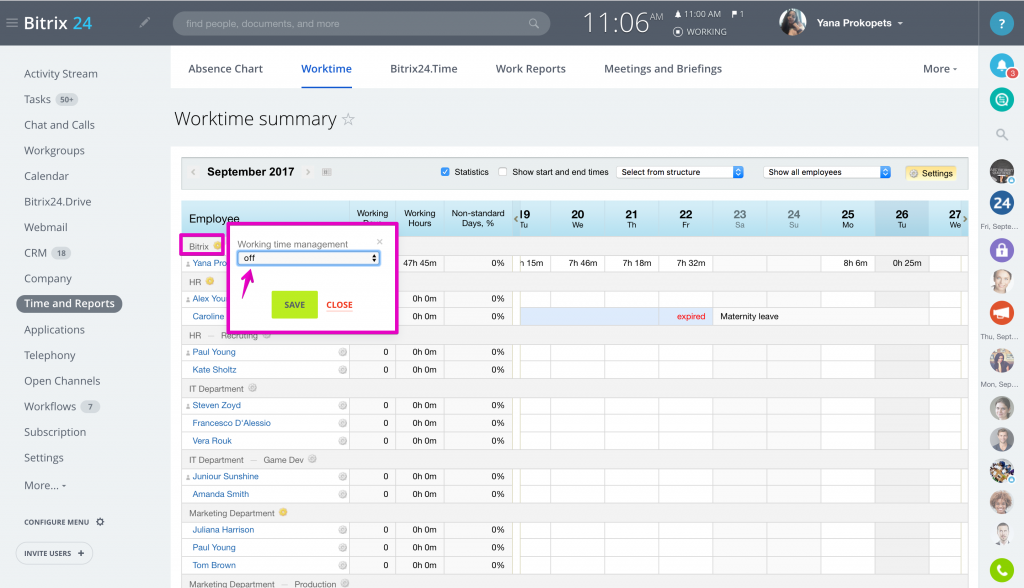Open settings gear for Amanda Smith row
The height and width of the screenshot is (588, 1024).
(x=342, y=495)
